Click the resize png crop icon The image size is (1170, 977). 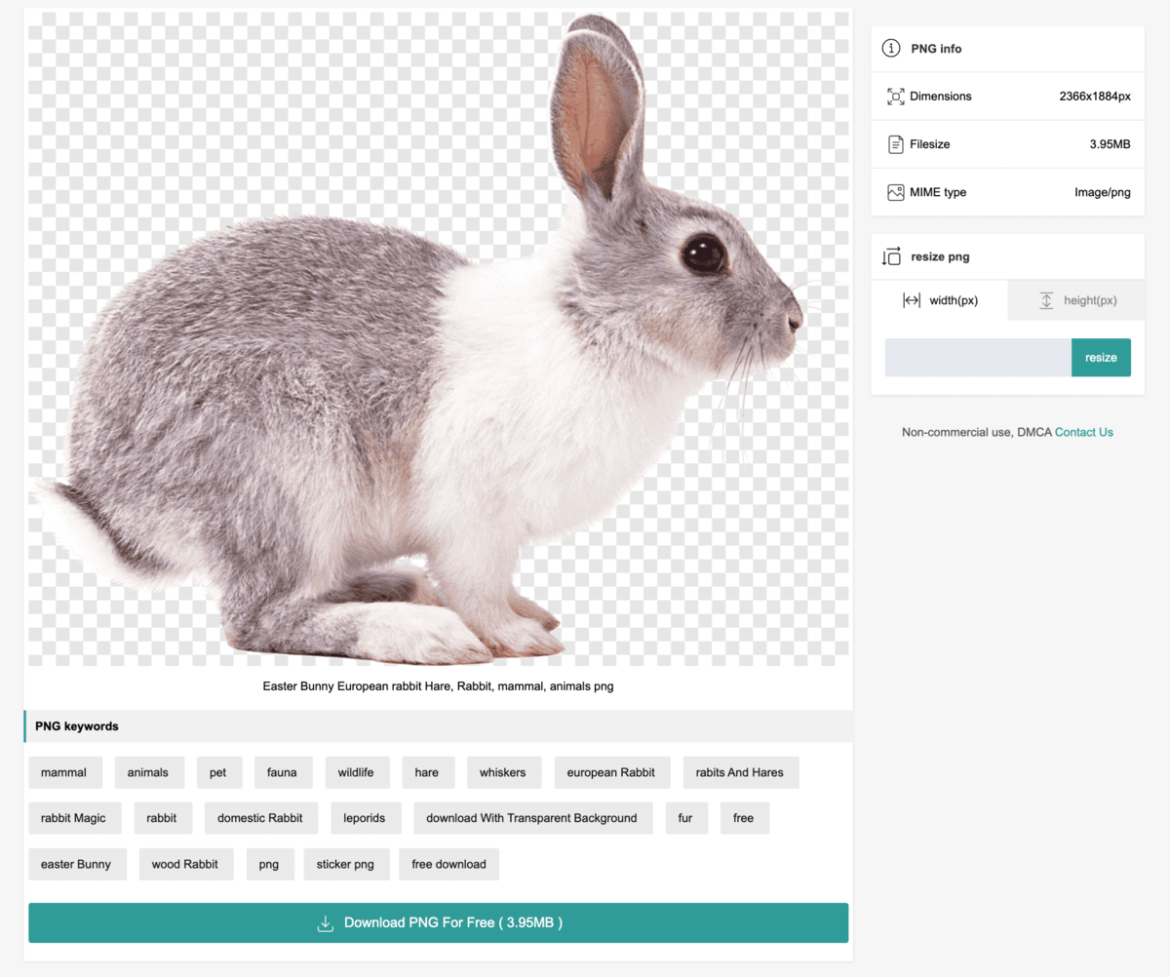pyautogui.click(x=892, y=257)
